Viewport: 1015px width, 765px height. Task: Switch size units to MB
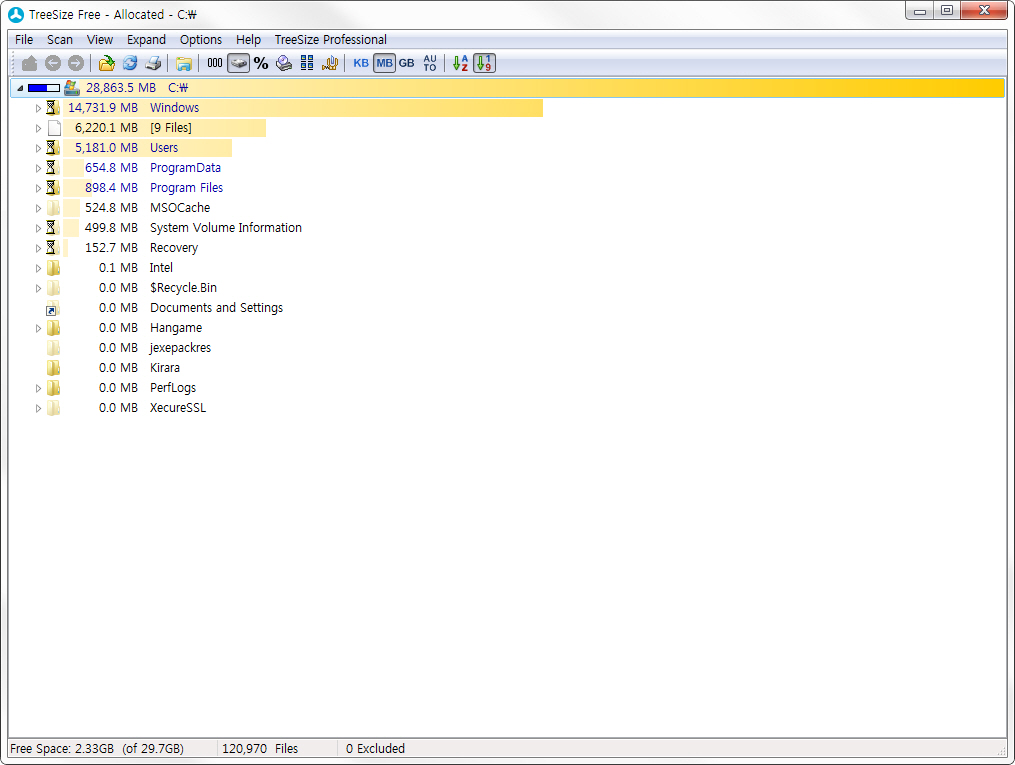[385, 63]
